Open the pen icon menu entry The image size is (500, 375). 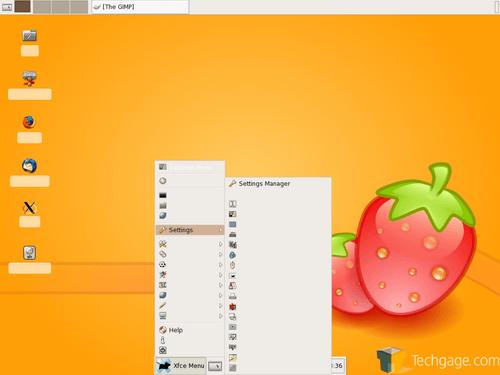[x=163, y=305]
